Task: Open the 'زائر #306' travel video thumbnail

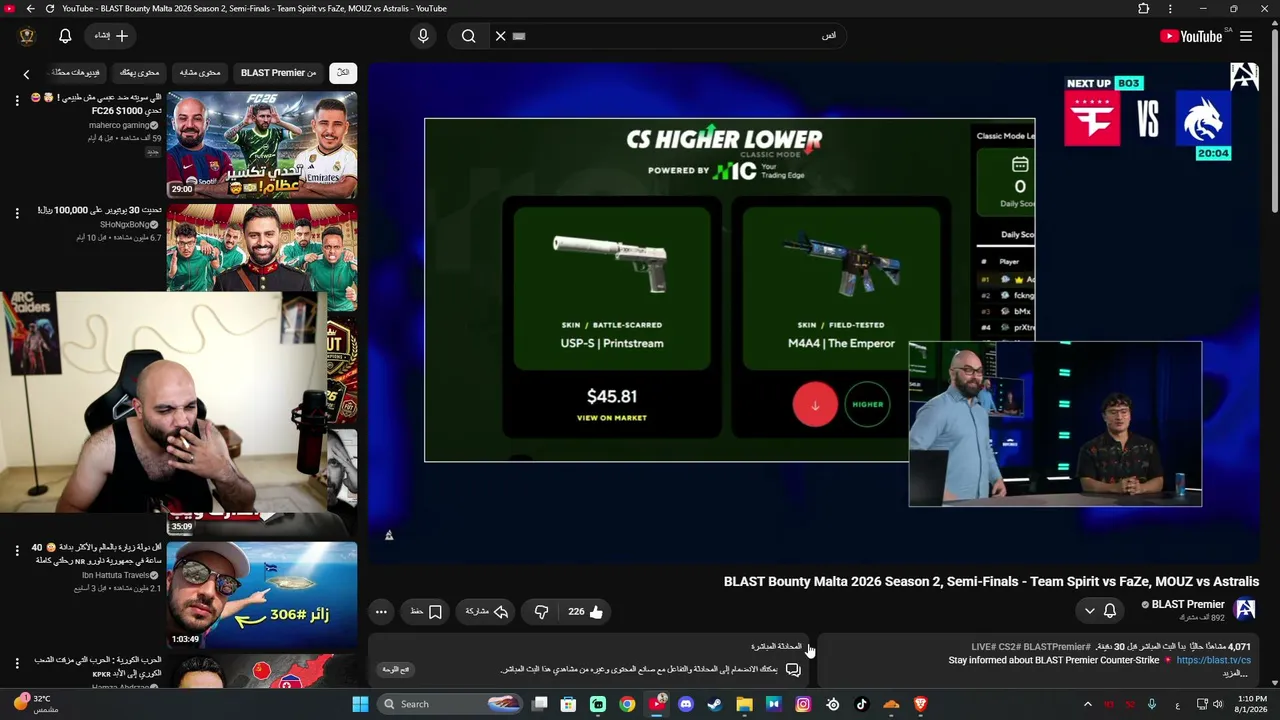Action: (262, 595)
